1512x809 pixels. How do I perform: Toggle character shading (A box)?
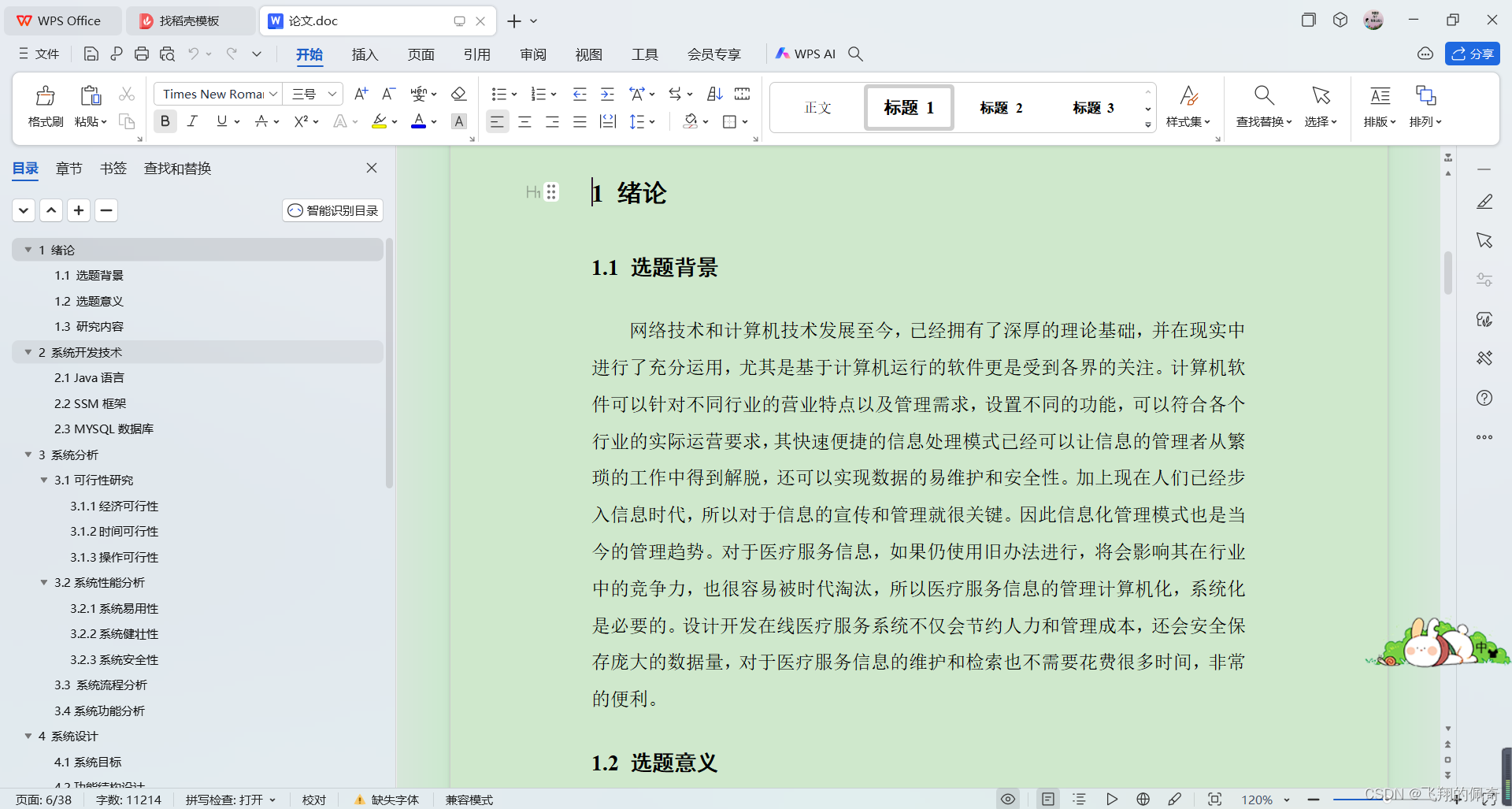(459, 121)
